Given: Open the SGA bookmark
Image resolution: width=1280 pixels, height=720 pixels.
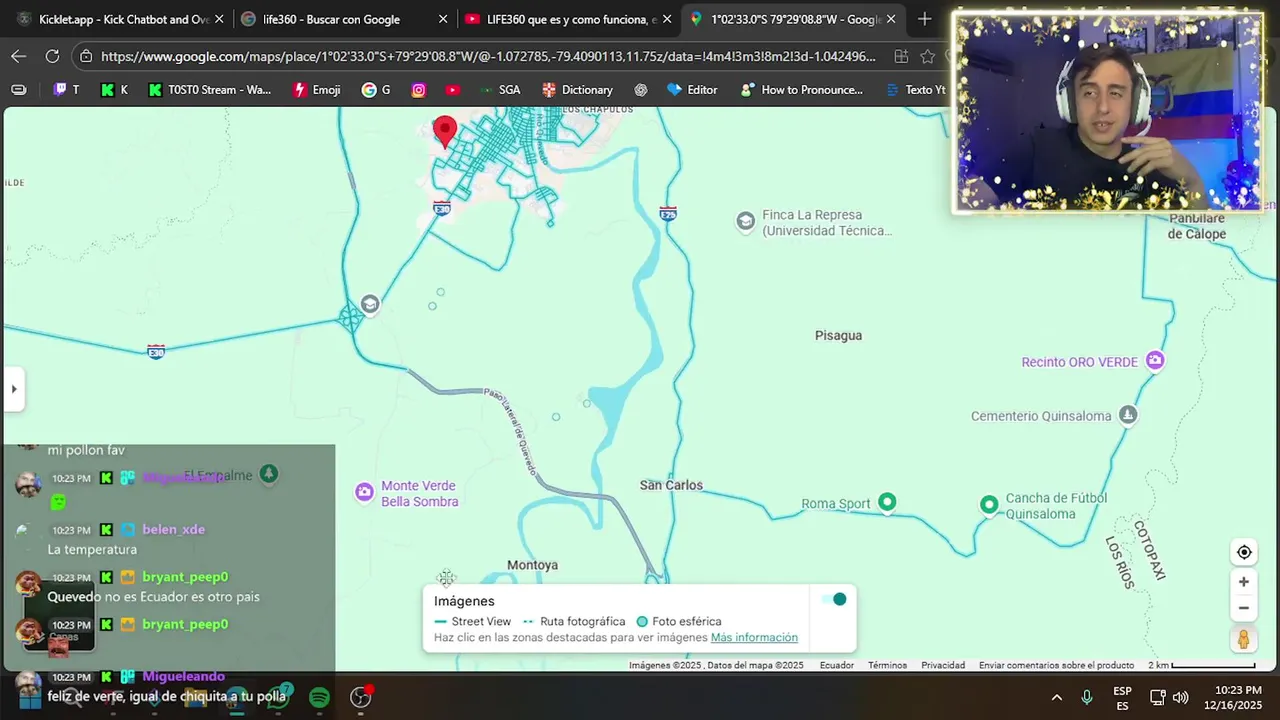Looking at the screenshot, I should (x=499, y=89).
